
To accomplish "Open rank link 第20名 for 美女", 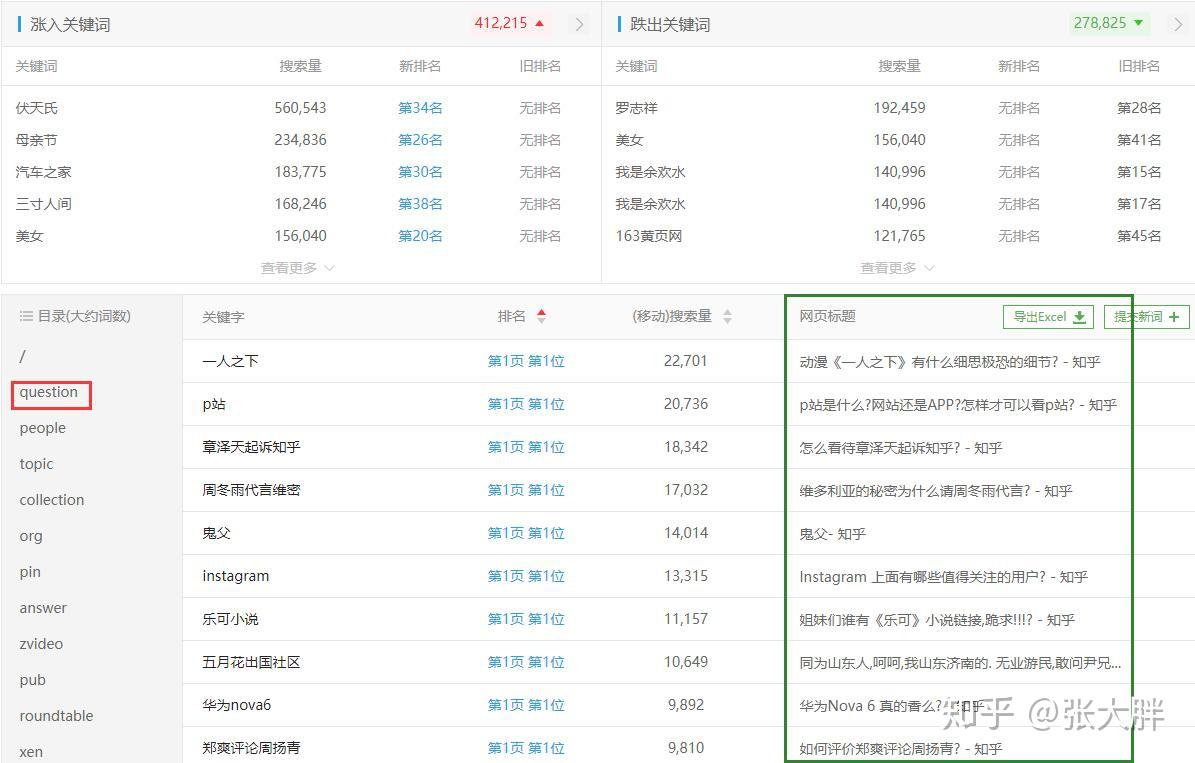I will (420, 236).
